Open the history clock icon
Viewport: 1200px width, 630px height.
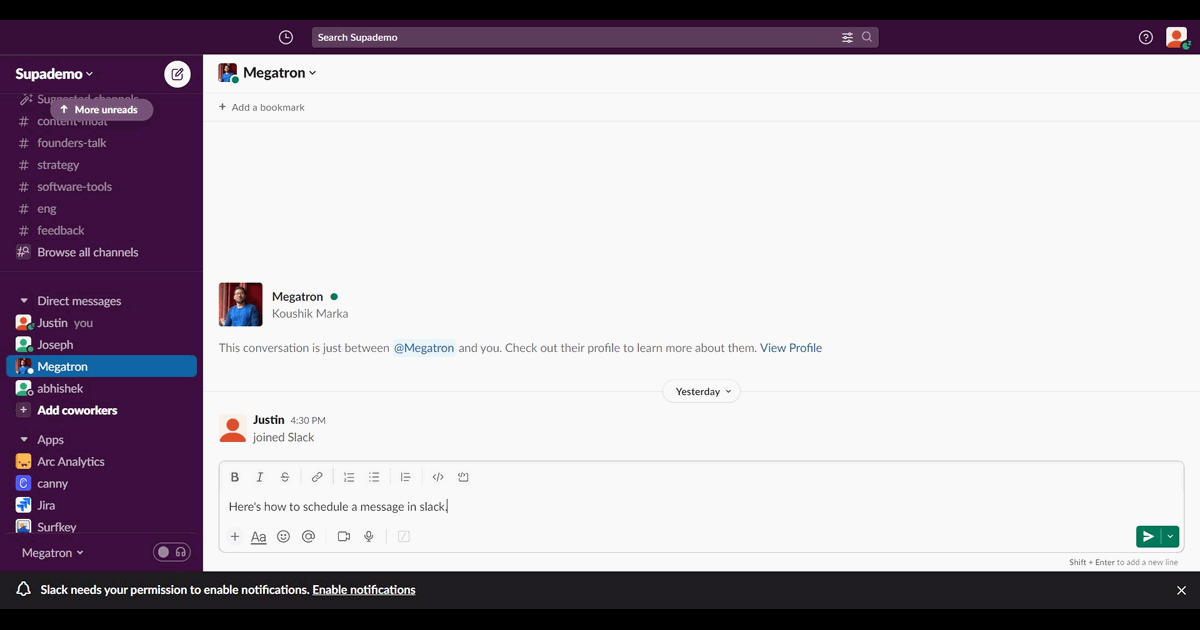tap(286, 37)
